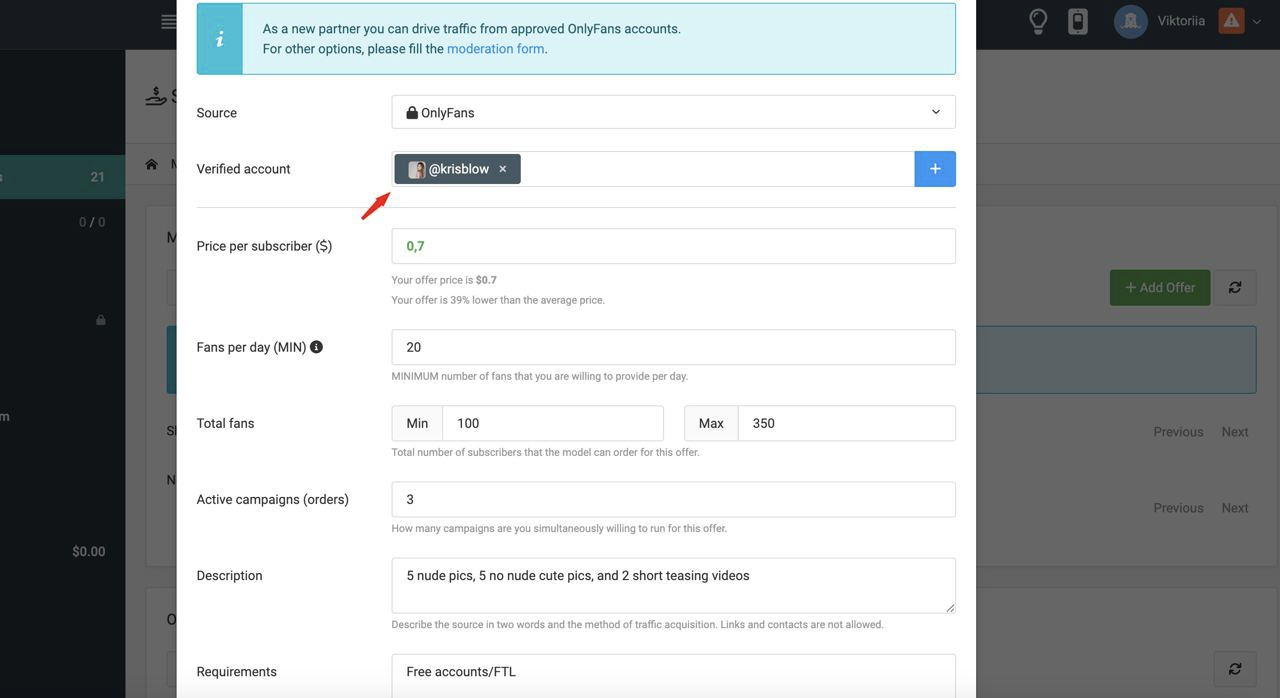This screenshot has width=1280, height=698.
Task: Click the Price per subscriber field
Action: [673, 246]
